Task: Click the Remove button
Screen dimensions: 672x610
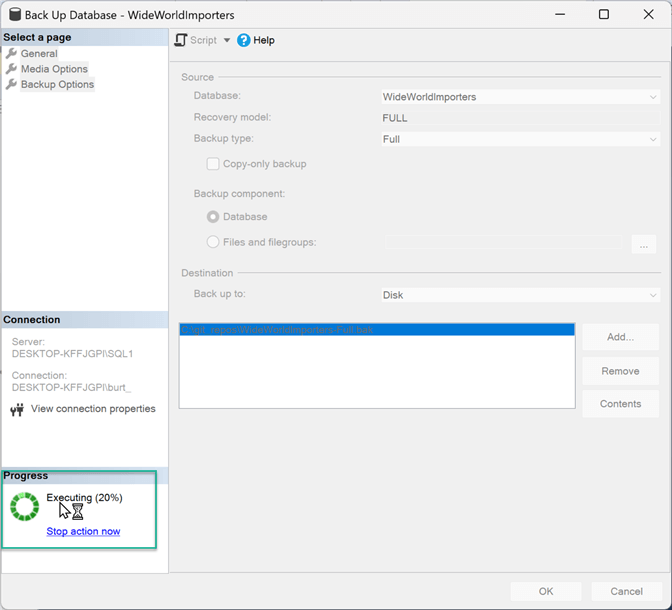Action: coord(620,371)
